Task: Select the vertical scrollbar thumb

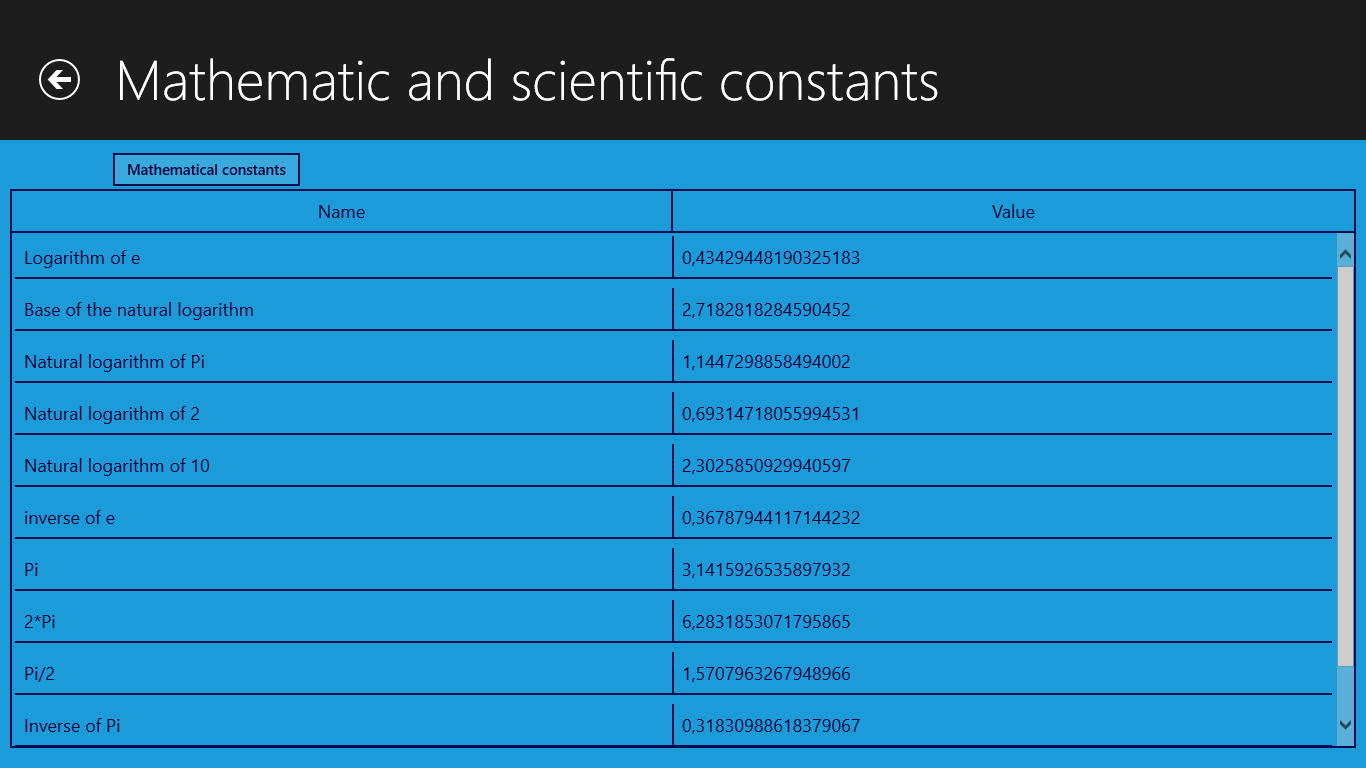Action: tap(1345, 466)
